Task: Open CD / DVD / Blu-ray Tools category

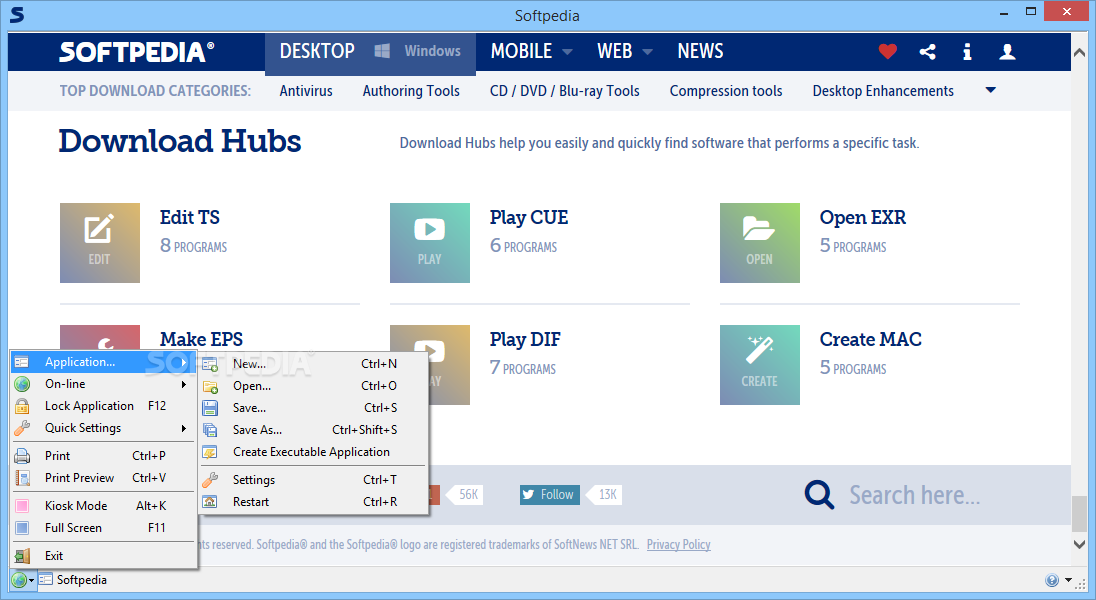Action: 565,91
